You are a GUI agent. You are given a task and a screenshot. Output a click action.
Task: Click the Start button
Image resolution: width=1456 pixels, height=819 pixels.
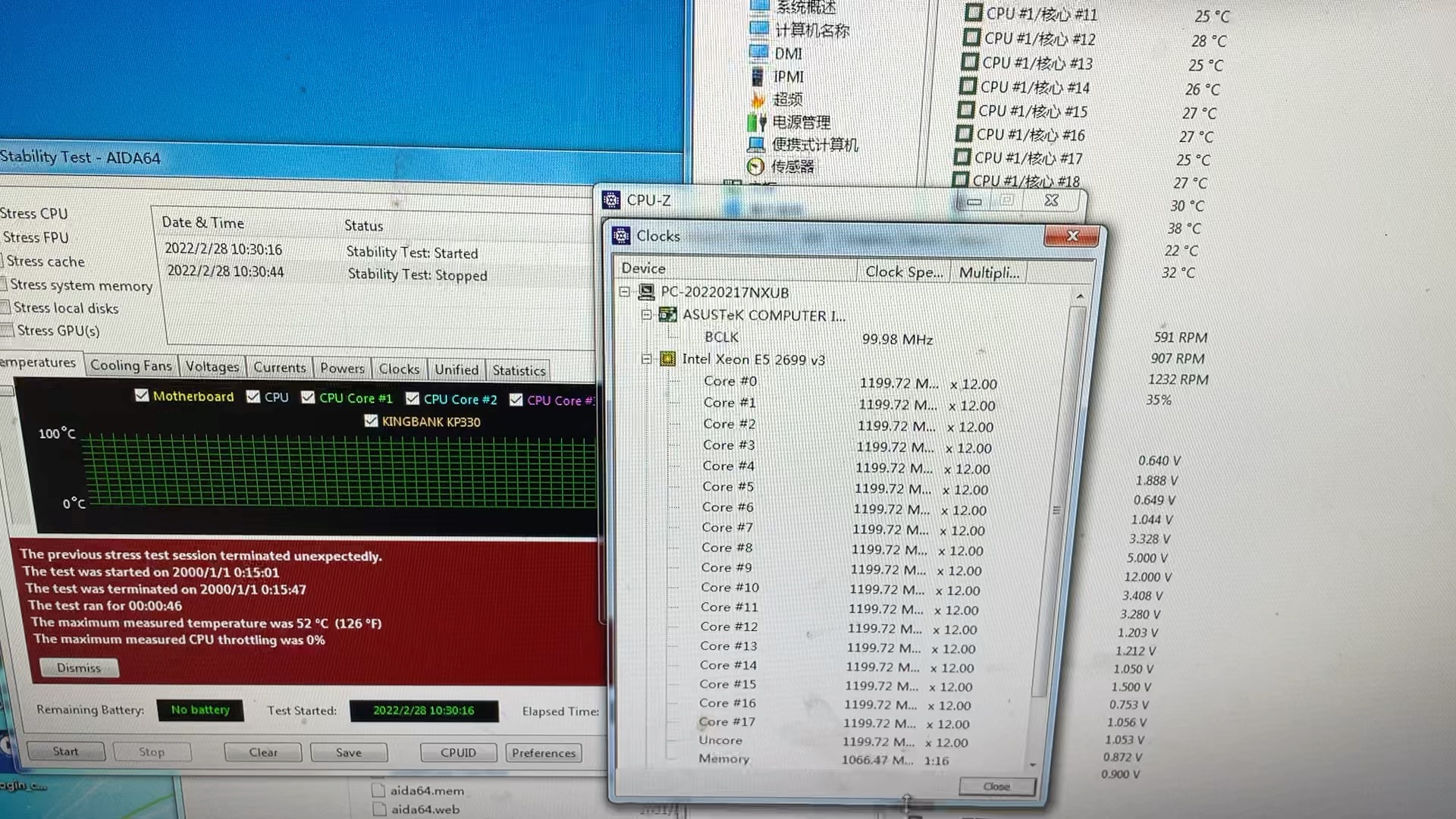click(65, 751)
